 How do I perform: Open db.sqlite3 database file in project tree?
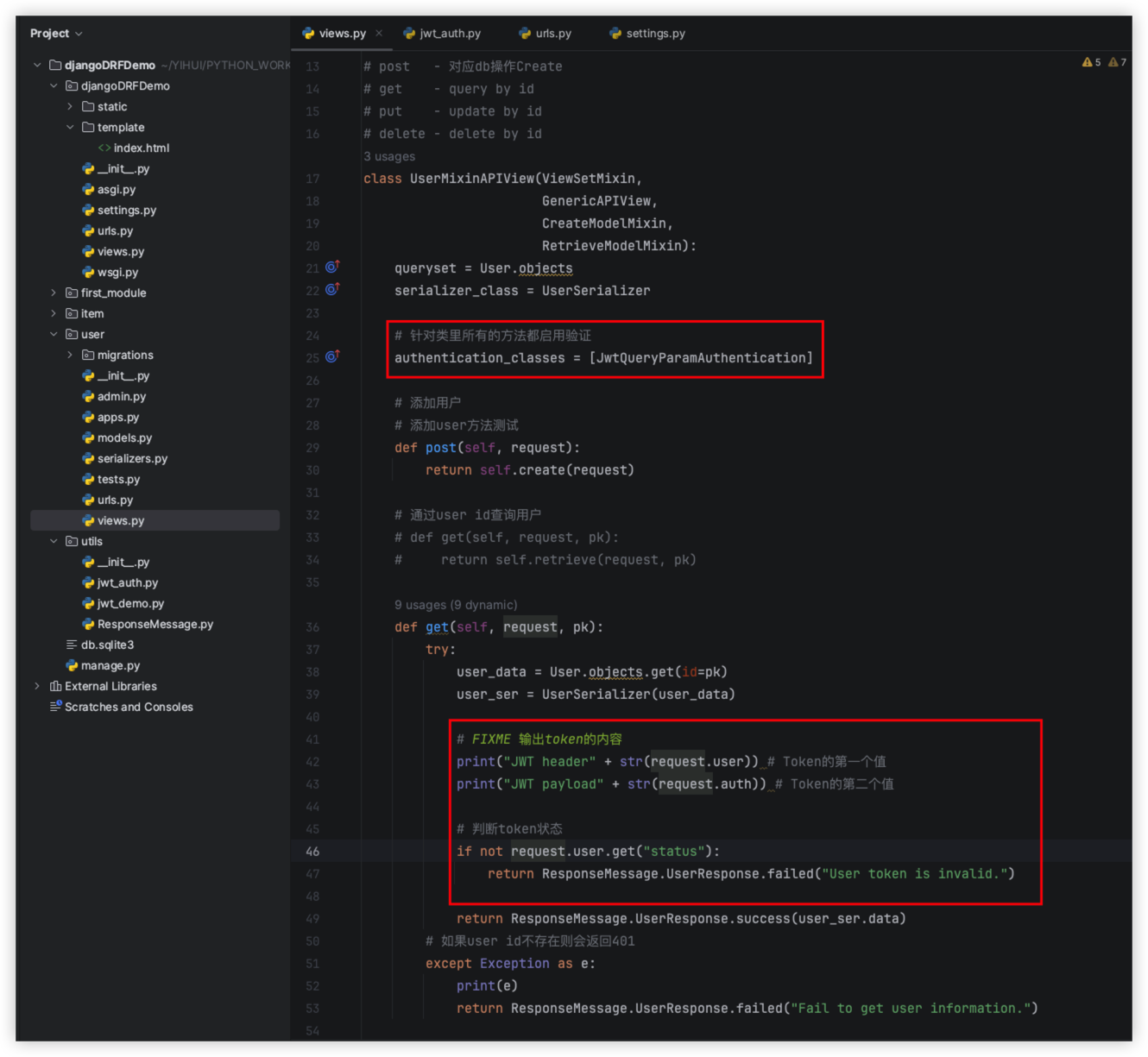[107, 645]
